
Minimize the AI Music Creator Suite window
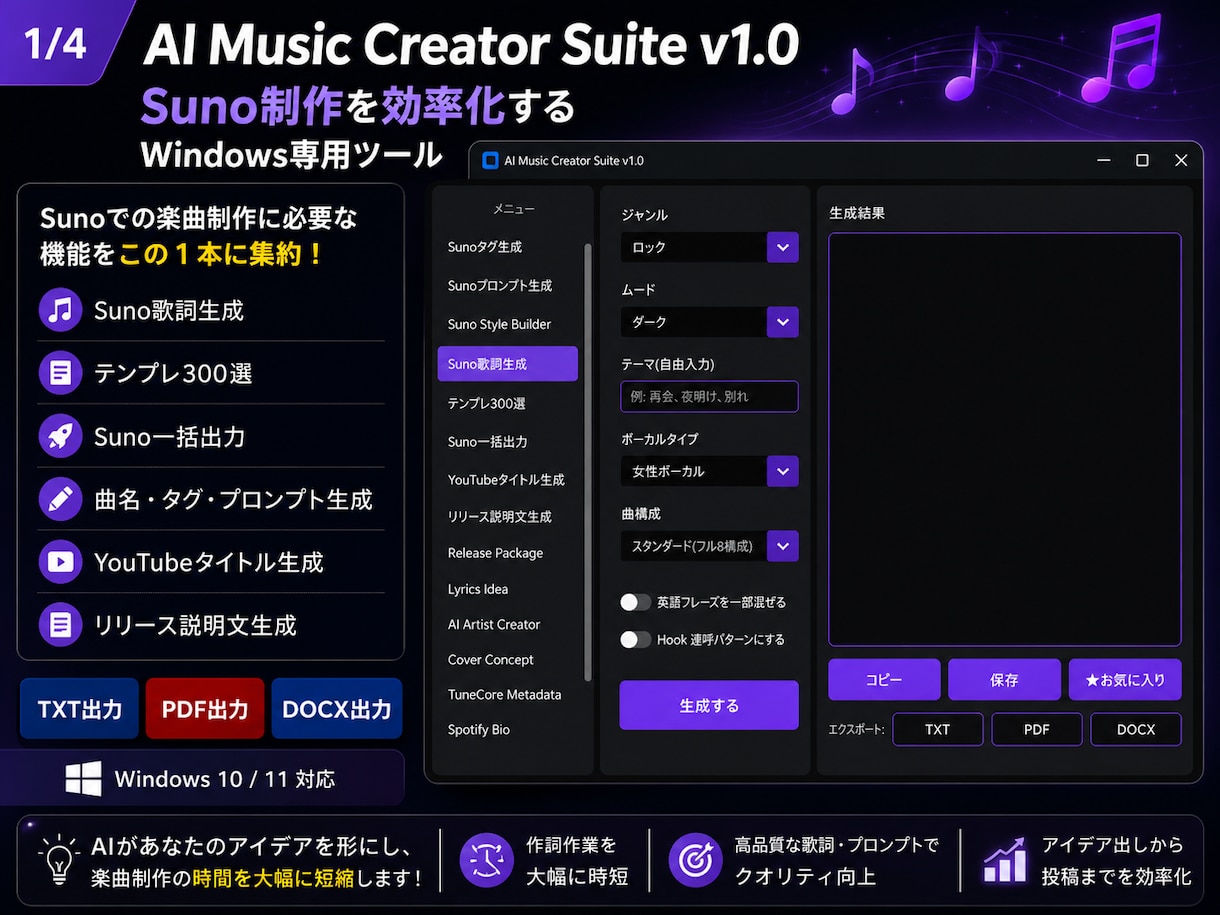[x=1104, y=160]
